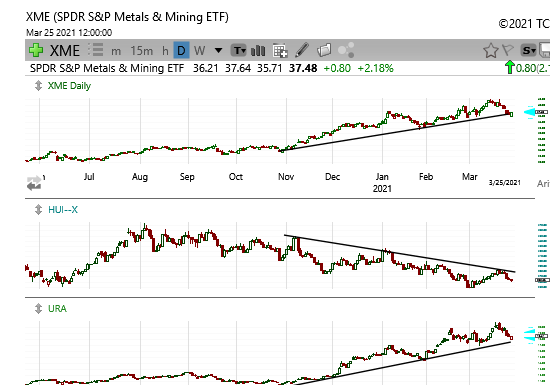Screen dimensions: 550x385
Task: Open the pencil drawing tools icon
Action: (x=302, y=50)
